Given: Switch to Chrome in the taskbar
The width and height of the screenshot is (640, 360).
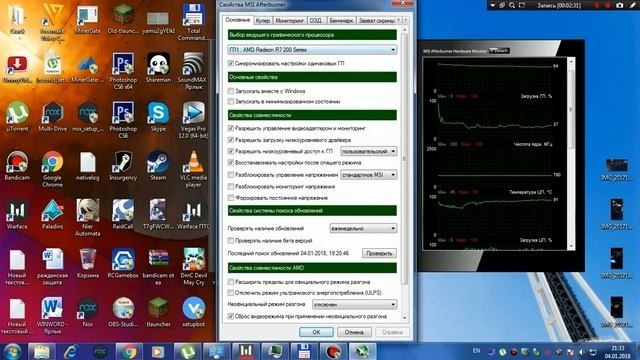Looking at the screenshot, I should [x=129, y=351].
